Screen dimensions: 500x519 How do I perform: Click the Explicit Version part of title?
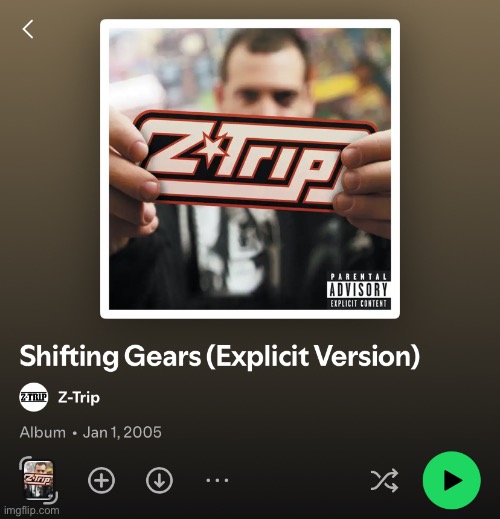(x=313, y=357)
